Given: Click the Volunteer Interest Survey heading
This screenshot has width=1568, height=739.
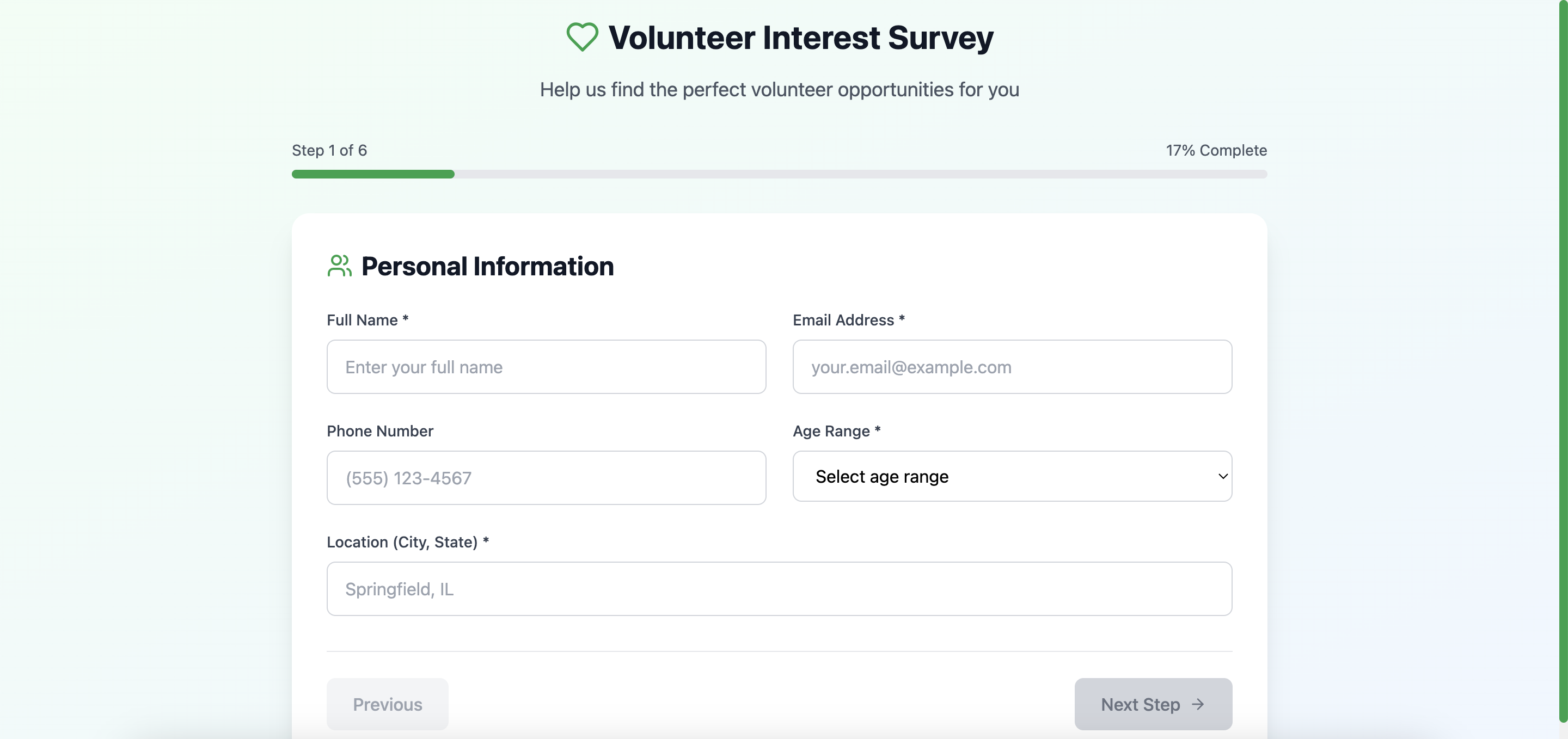Looking at the screenshot, I should 800,38.
